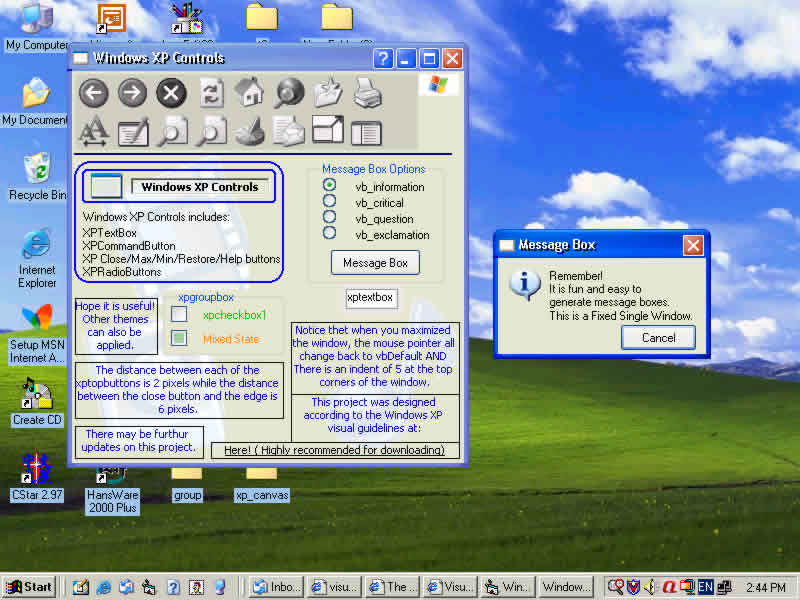
Task: Click the Forward arrow toolbar icon
Action: (132, 94)
